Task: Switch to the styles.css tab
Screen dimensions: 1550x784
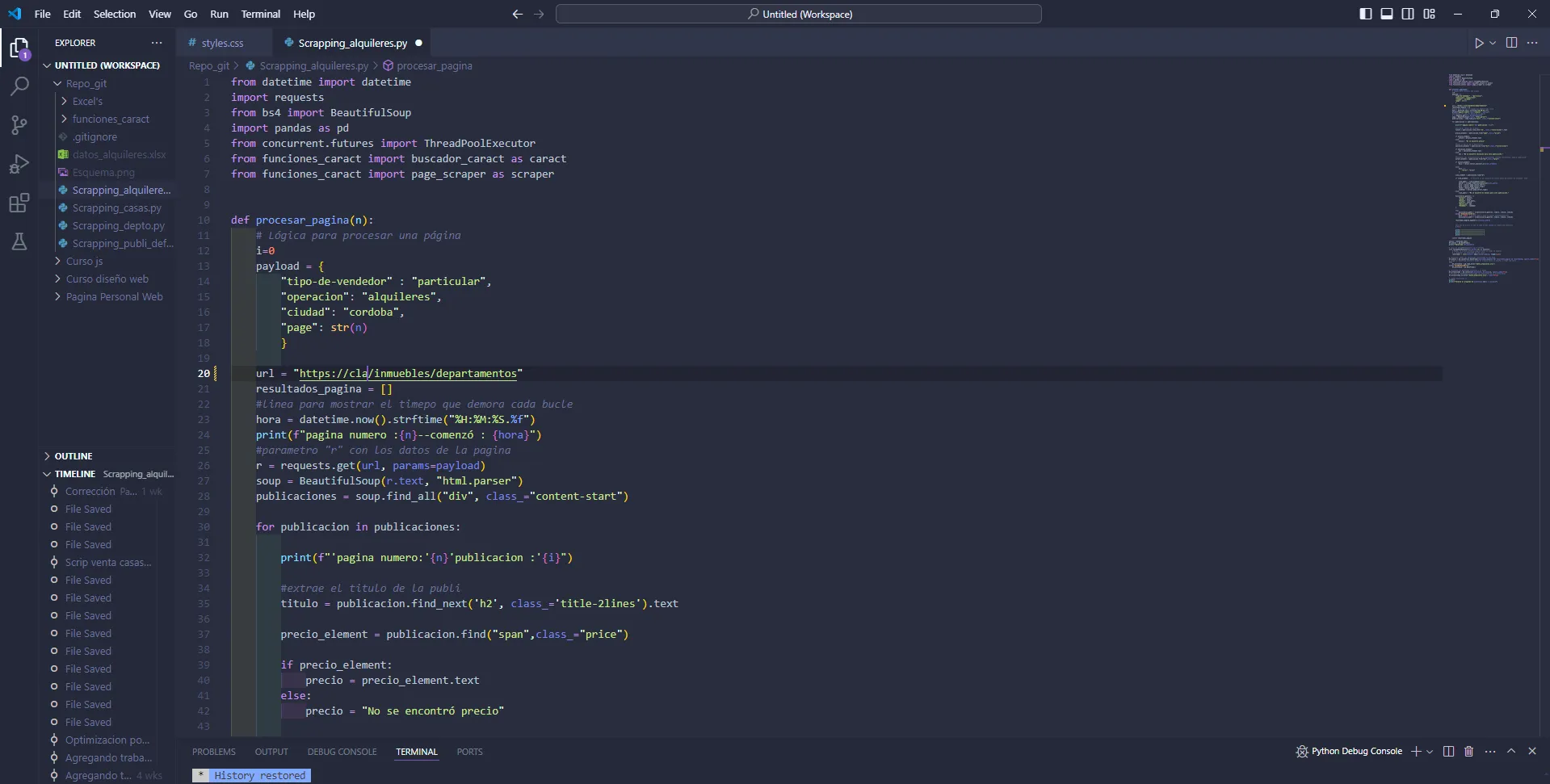Action: tap(223, 43)
